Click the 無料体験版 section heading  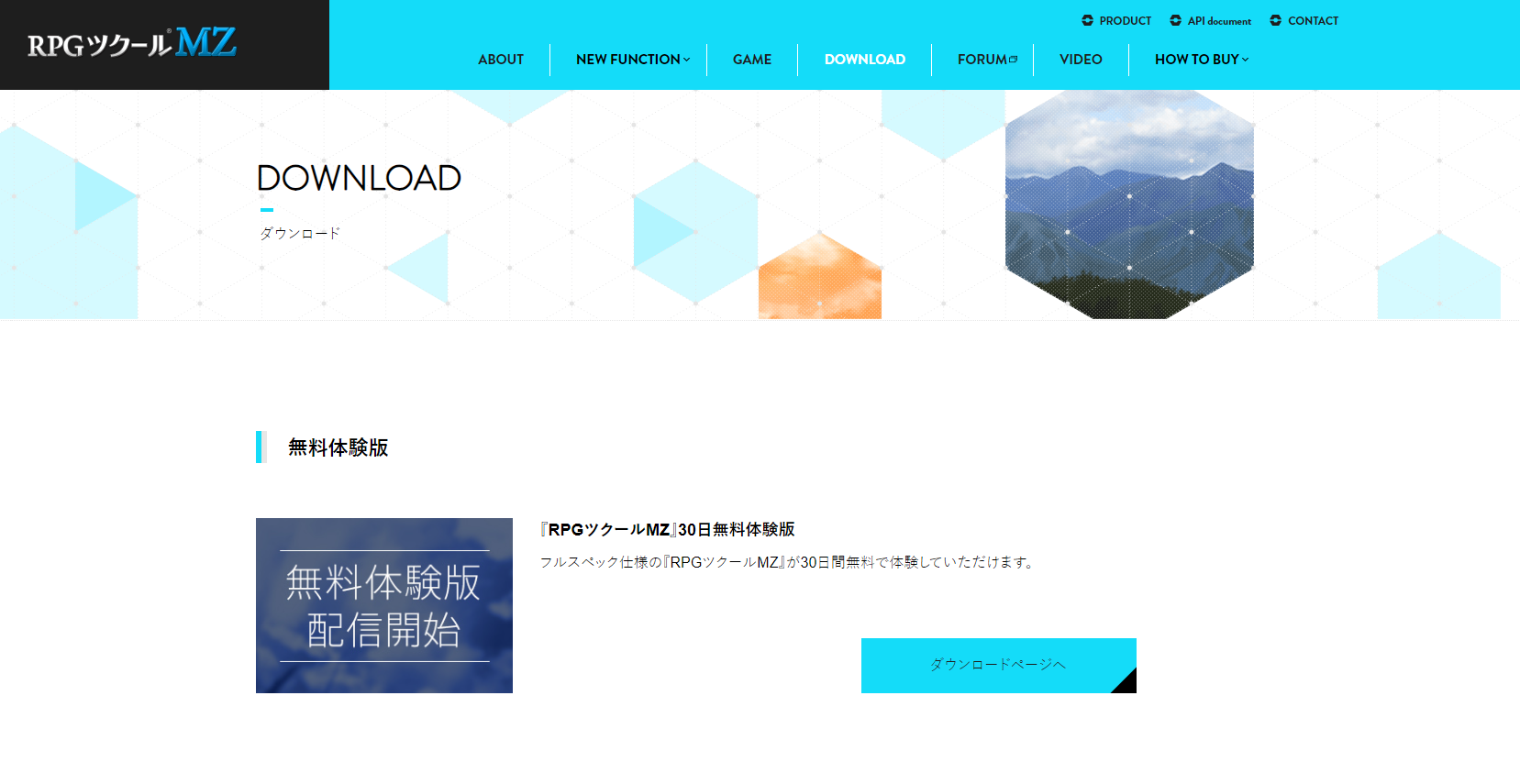click(338, 447)
